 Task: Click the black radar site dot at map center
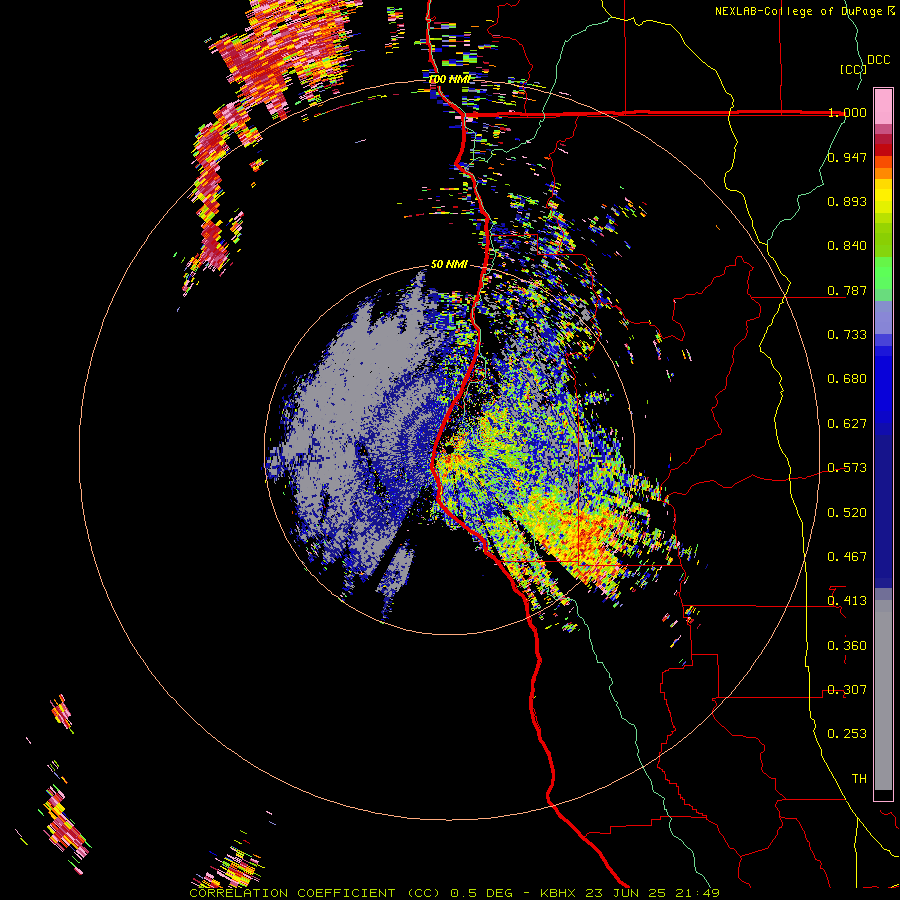click(449, 449)
